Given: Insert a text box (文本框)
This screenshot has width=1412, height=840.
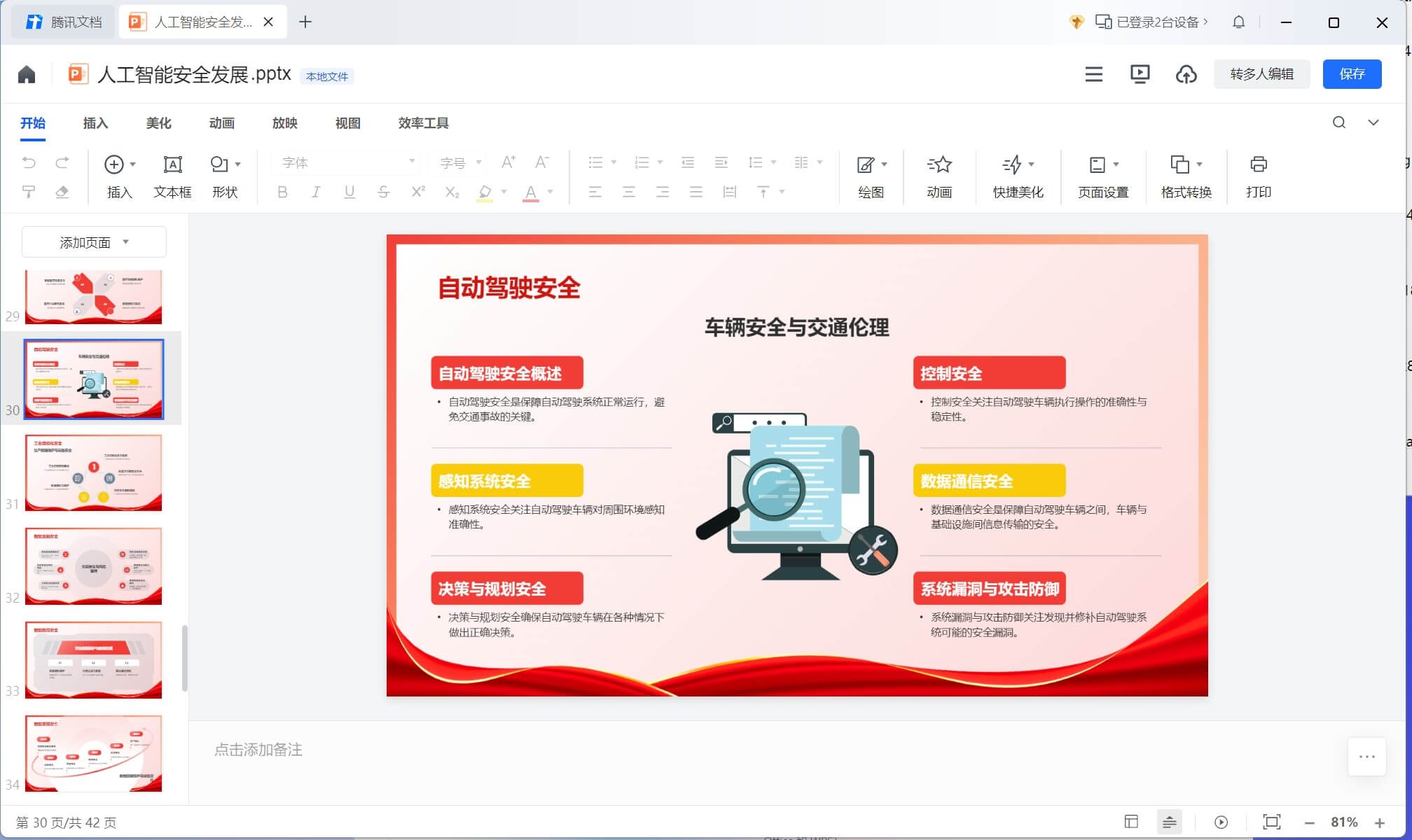Looking at the screenshot, I should coord(172,177).
